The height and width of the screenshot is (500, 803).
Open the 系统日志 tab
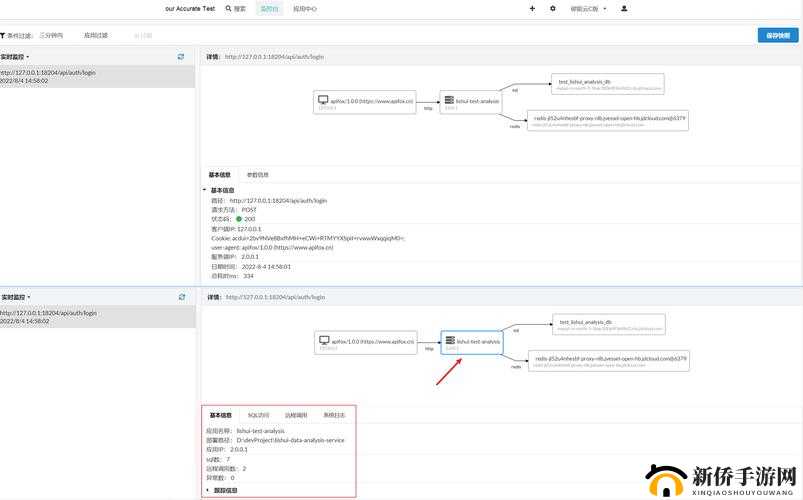pos(334,415)
